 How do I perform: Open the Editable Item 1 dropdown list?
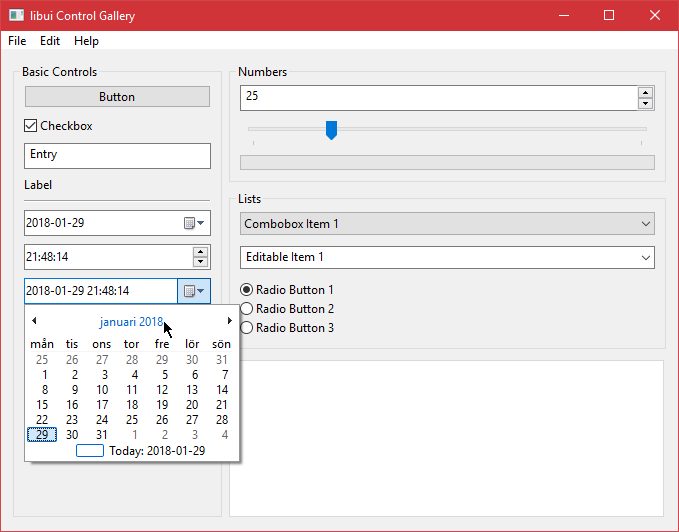[646, 258]
